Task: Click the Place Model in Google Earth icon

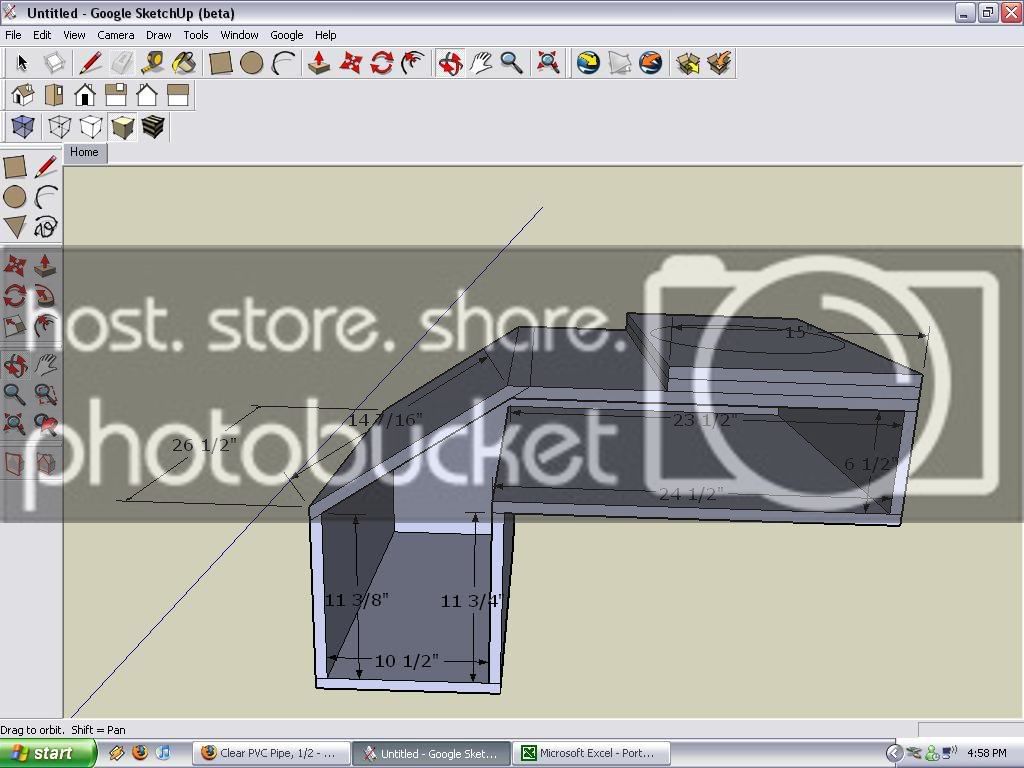Action: coord(650,63)
